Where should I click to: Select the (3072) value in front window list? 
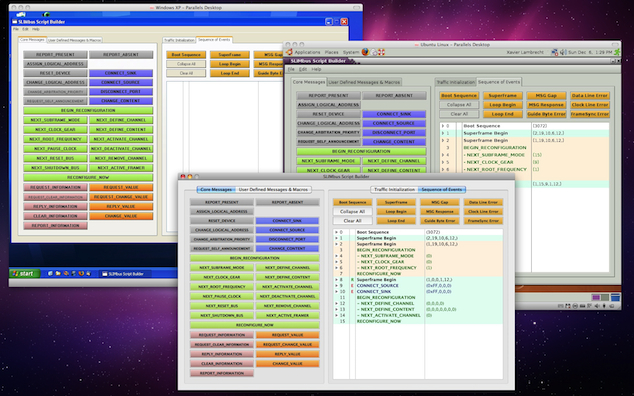tap(432, 232)
